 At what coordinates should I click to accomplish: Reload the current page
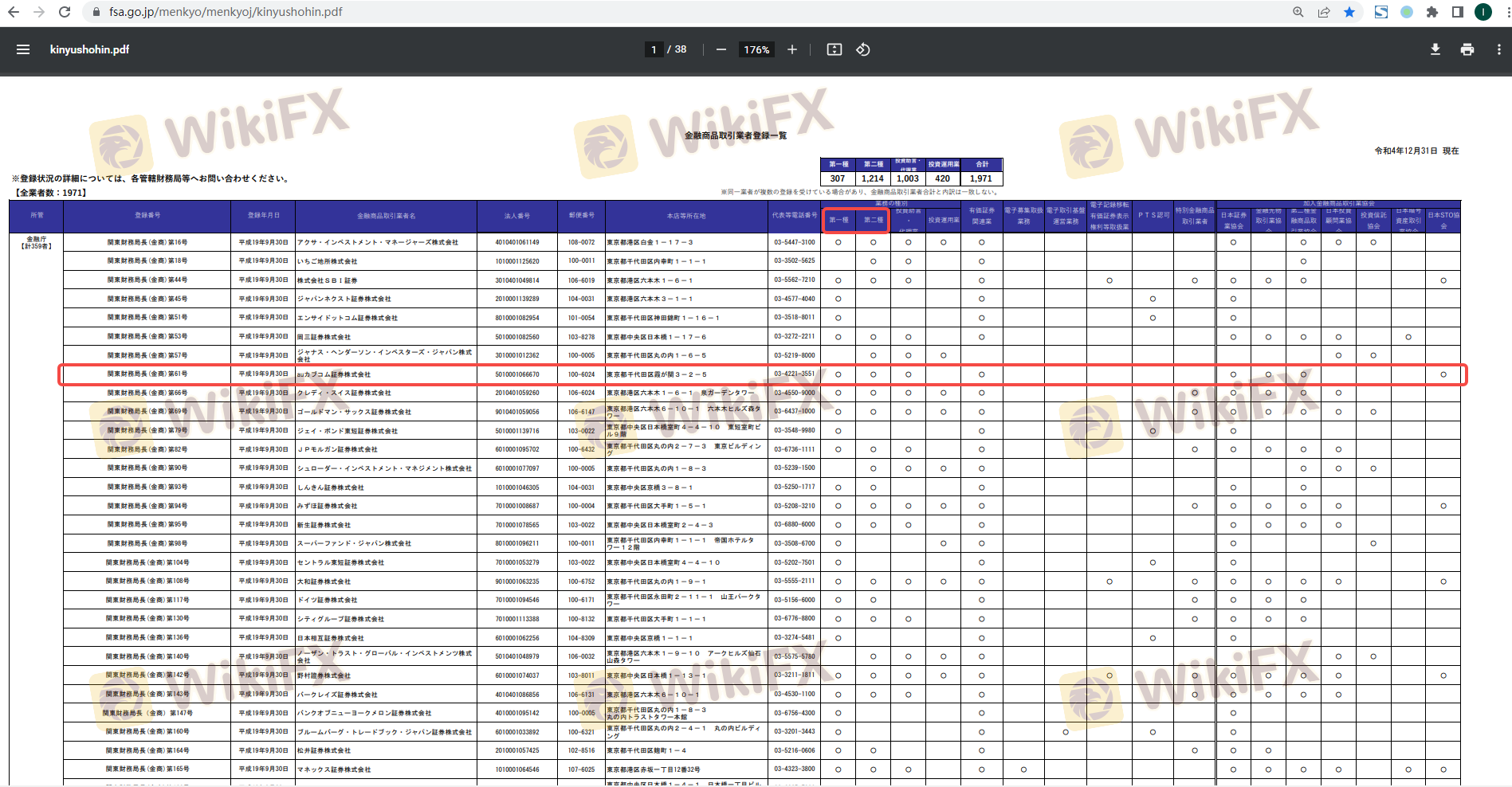pos(65,12)
